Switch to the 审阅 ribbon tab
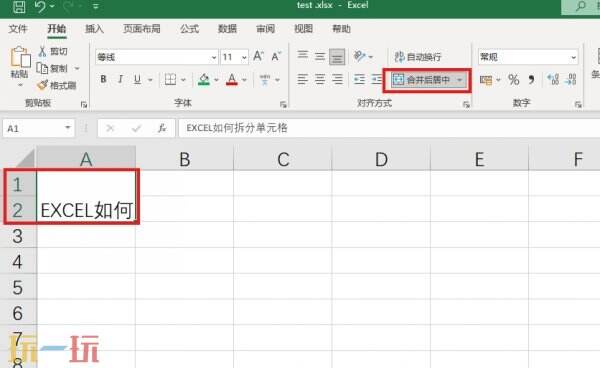The width and height of the screenshot is (600, 368). 265,29
